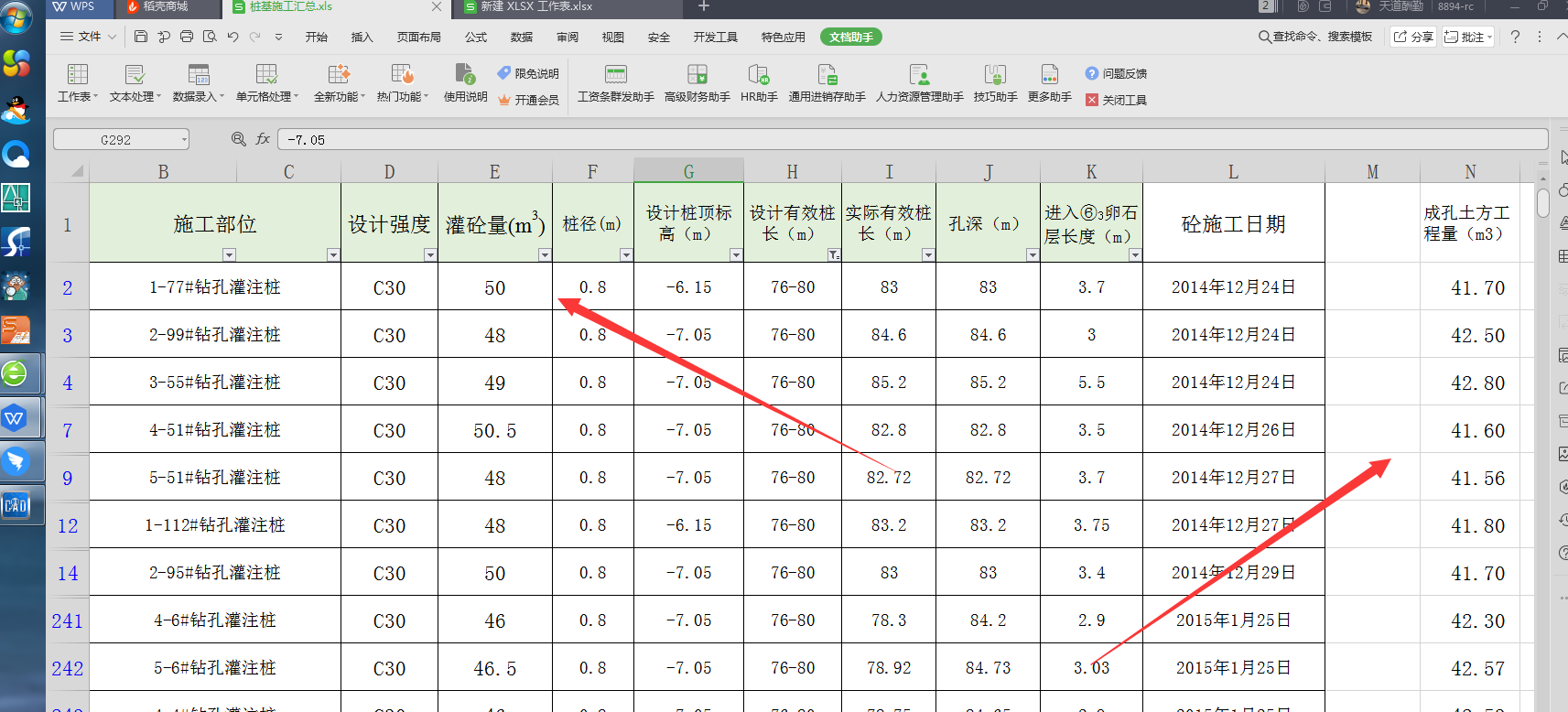Viewport: 1568px width, 712px height.
Task: Open 更多助手
Action: [1050, 83]
